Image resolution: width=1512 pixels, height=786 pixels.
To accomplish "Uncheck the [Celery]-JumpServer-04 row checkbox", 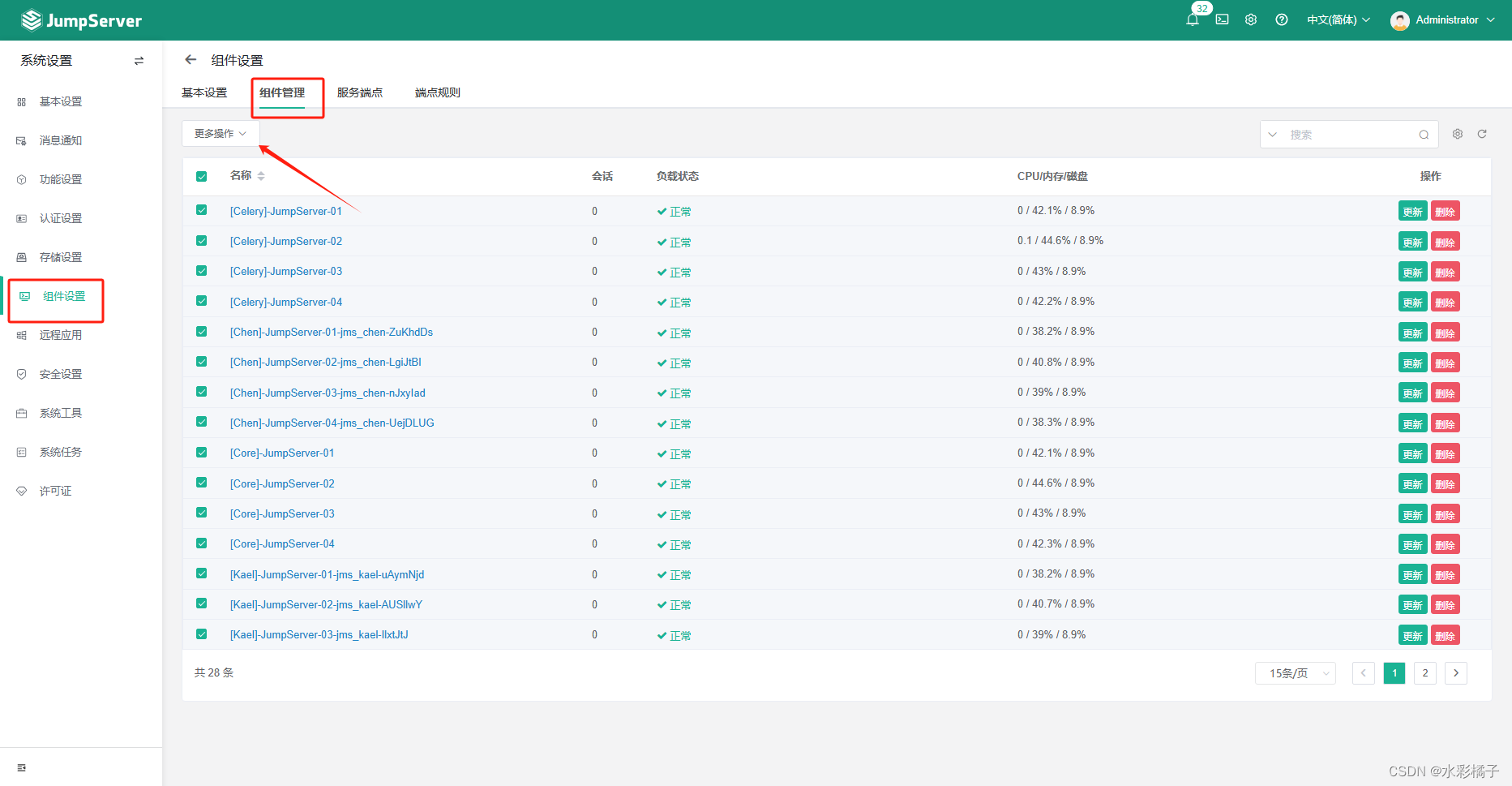I will point(202,301).
